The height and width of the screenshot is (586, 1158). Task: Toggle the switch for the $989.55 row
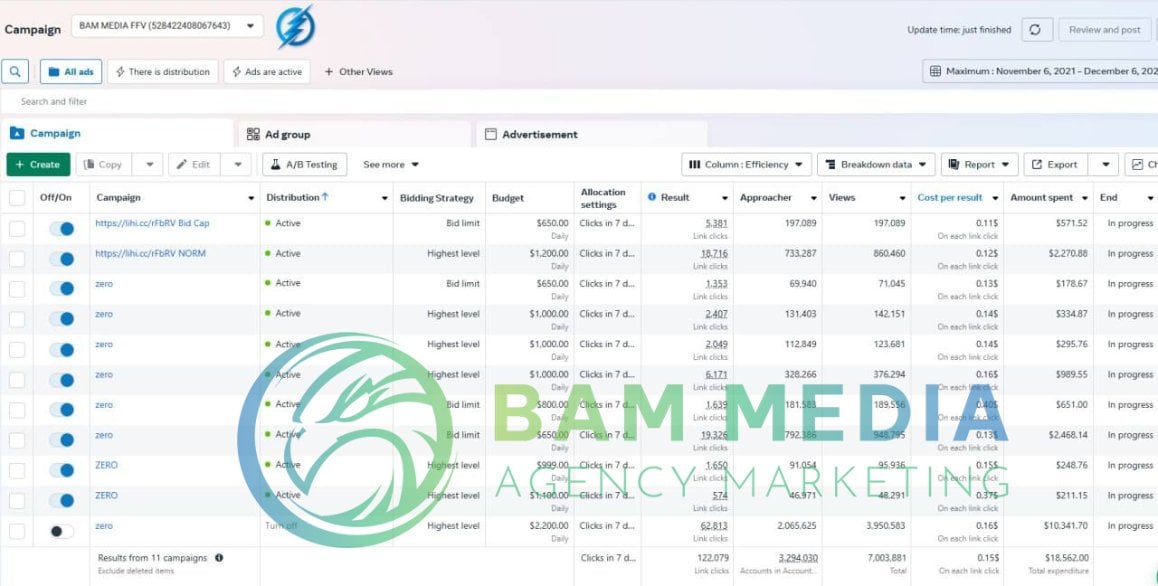point(62,380)
